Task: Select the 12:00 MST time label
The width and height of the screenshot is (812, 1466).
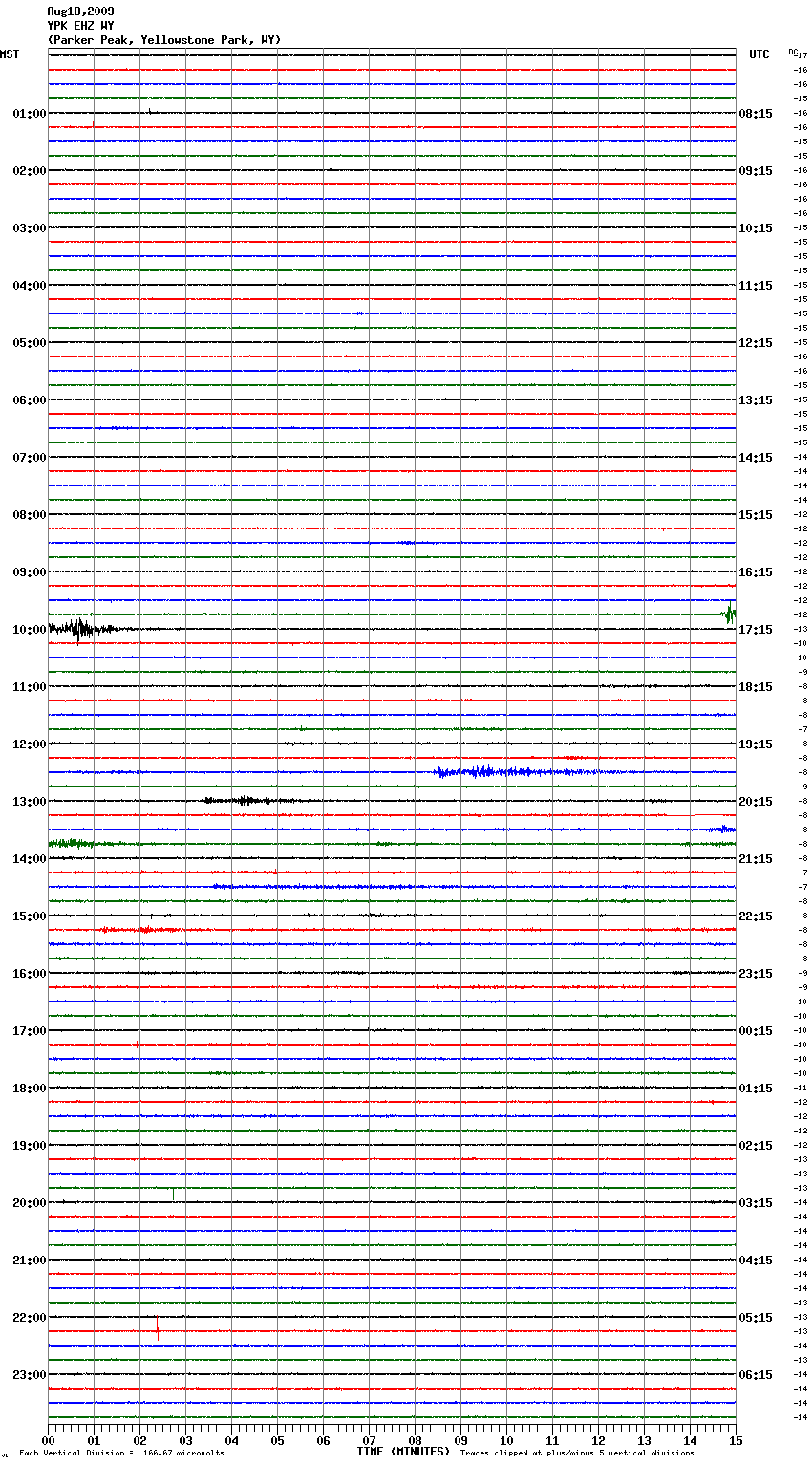Action: coord(30,744)
